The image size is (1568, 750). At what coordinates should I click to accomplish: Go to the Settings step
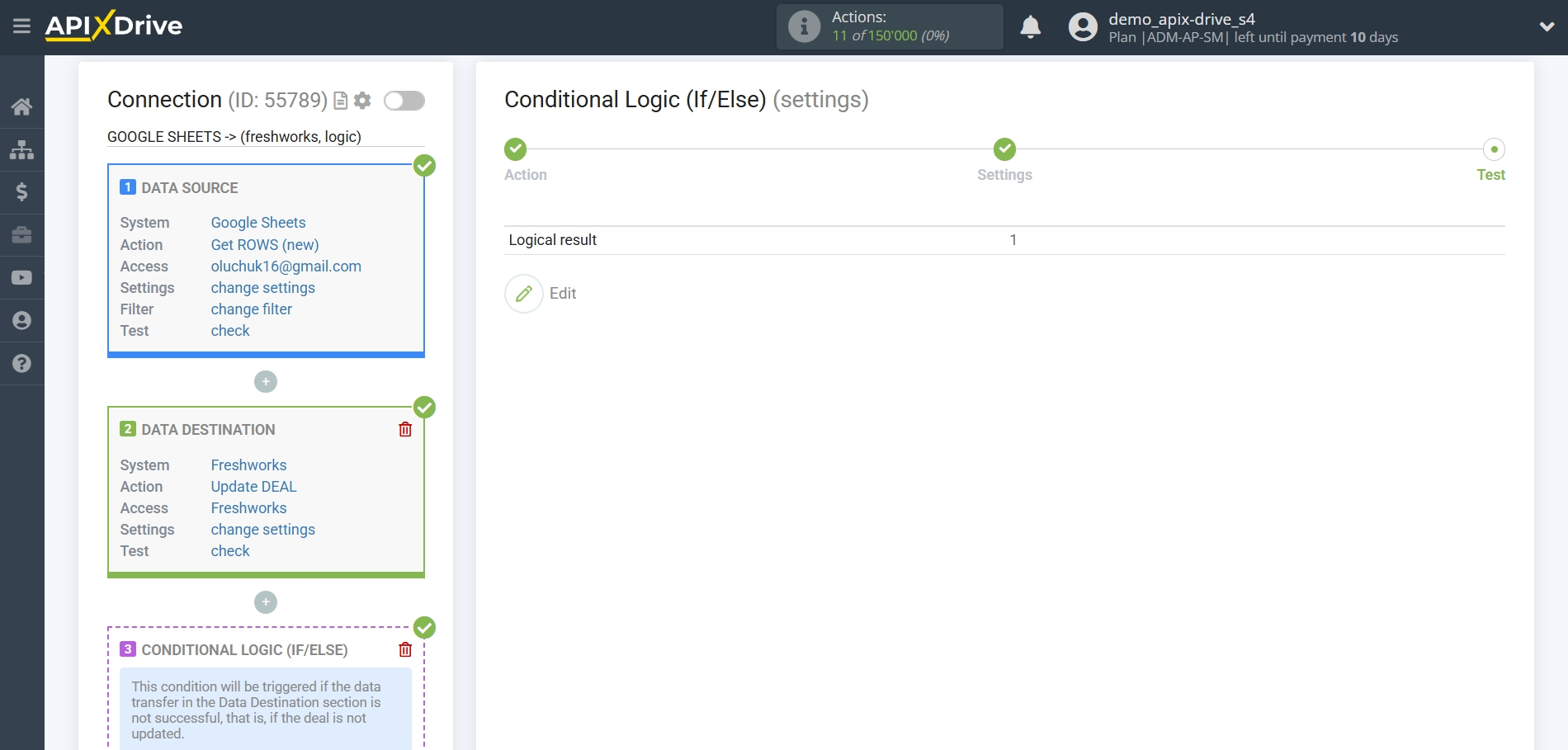tap(1004, 149)
